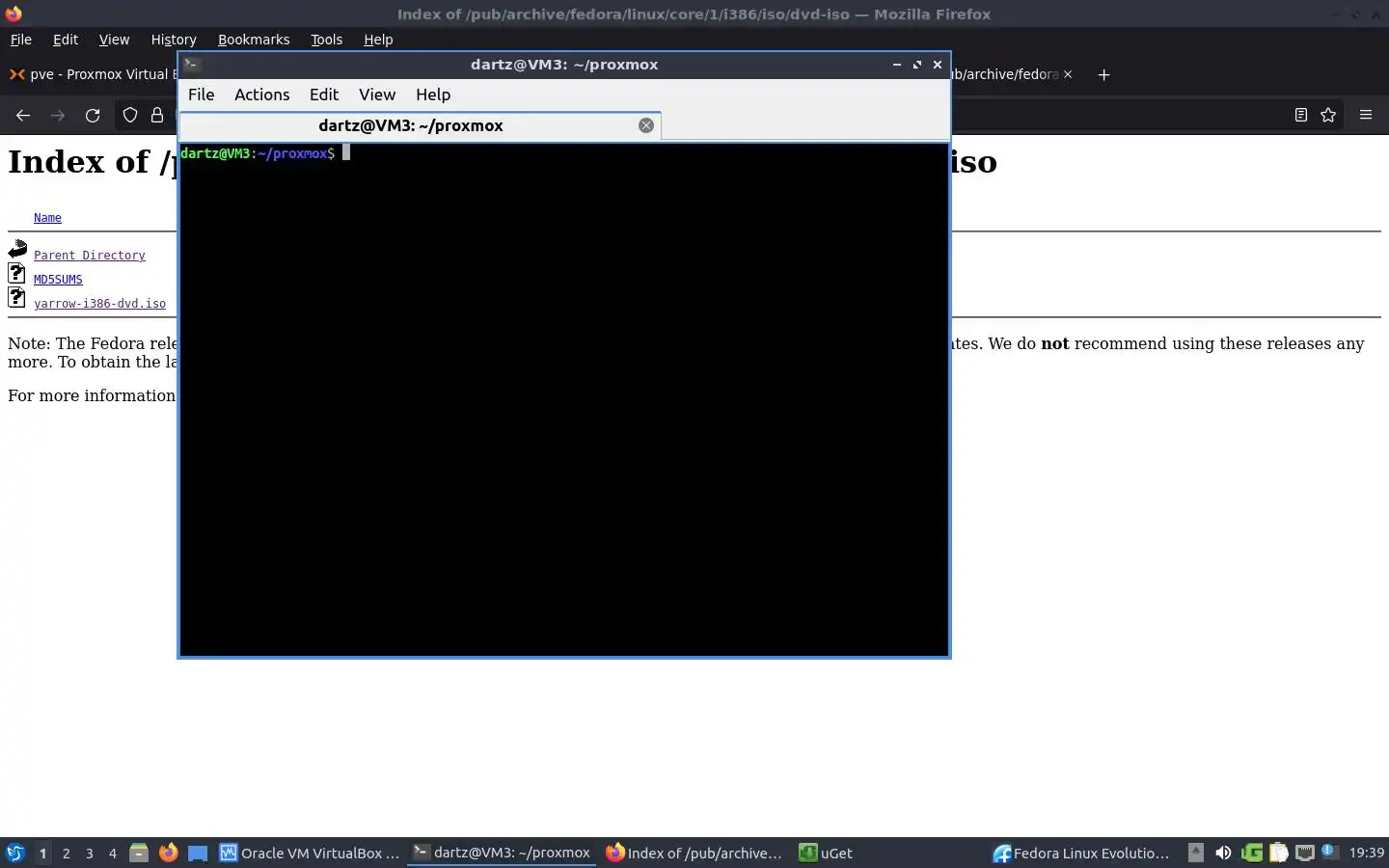Click into the terminal command prompt area

564,399
